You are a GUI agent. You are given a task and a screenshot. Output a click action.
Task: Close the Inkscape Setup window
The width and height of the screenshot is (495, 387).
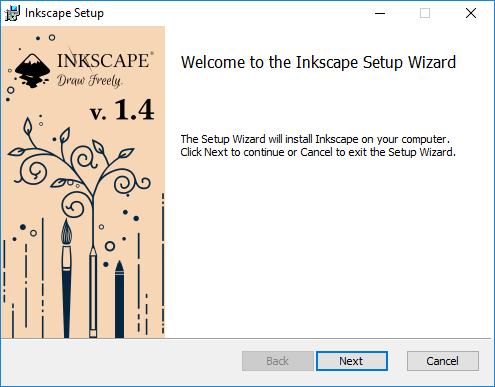tap(471, 13)
